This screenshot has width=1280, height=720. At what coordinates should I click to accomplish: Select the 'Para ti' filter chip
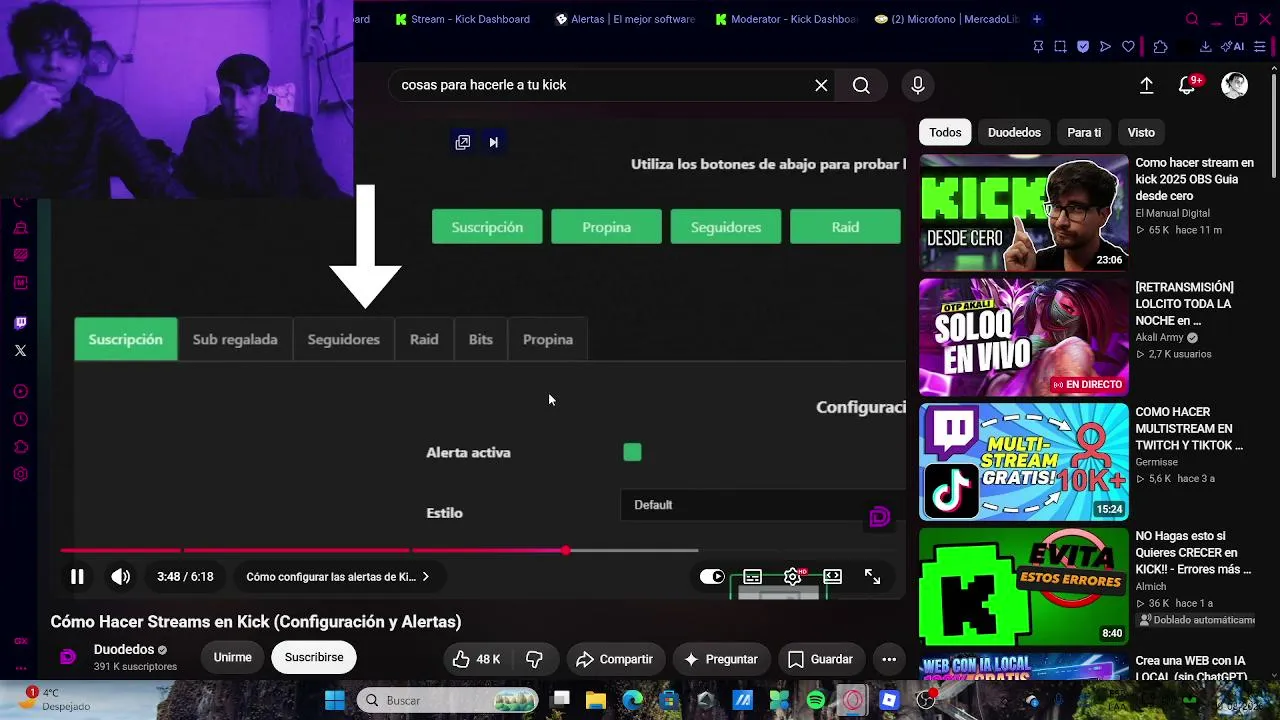pos(1084,132)
